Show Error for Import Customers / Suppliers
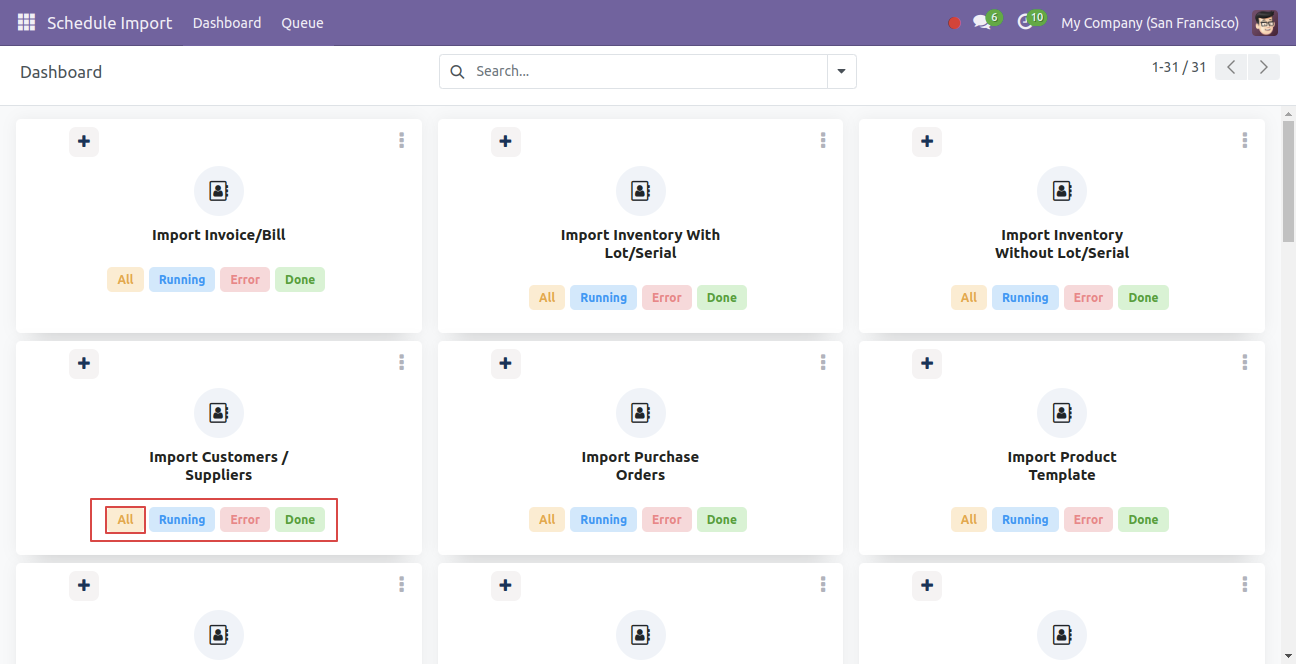1296x664 pixels. [245, 520]
